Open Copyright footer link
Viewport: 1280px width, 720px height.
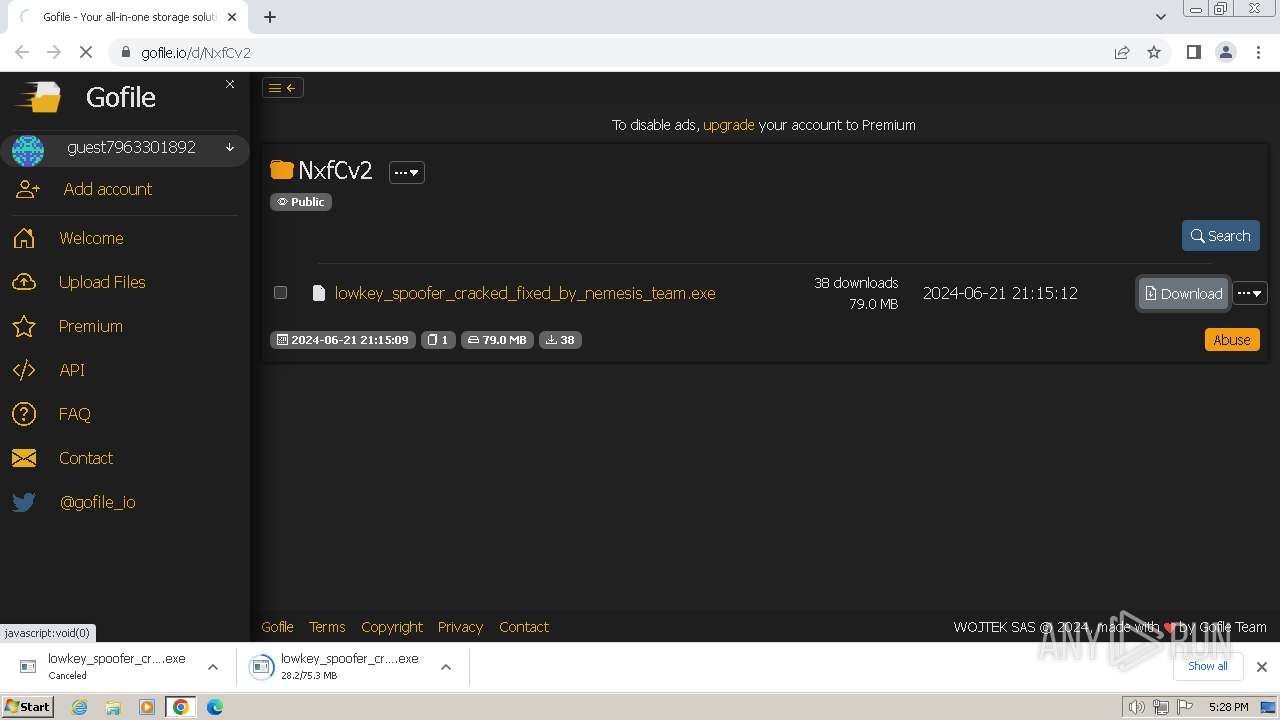(x=392, y=627)
